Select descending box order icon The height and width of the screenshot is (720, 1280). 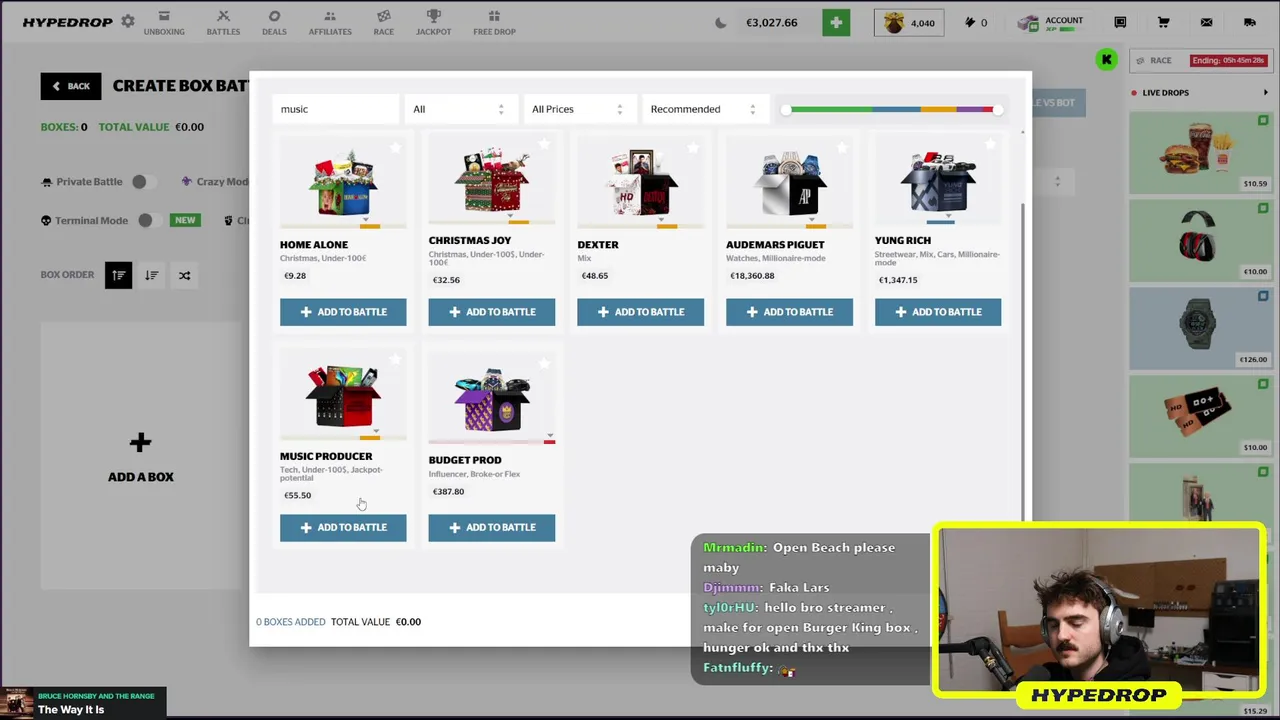(151, 275)
